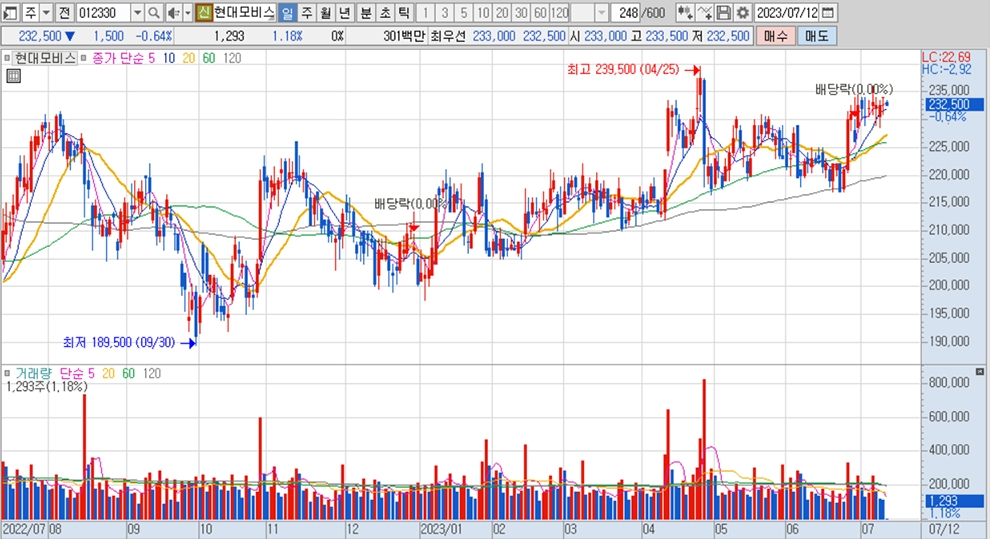Viewport: 990px width, 539px height.
Task: Open the custom interval dropdown arrow
Action: pyautogui.click(x=601, y=12)
